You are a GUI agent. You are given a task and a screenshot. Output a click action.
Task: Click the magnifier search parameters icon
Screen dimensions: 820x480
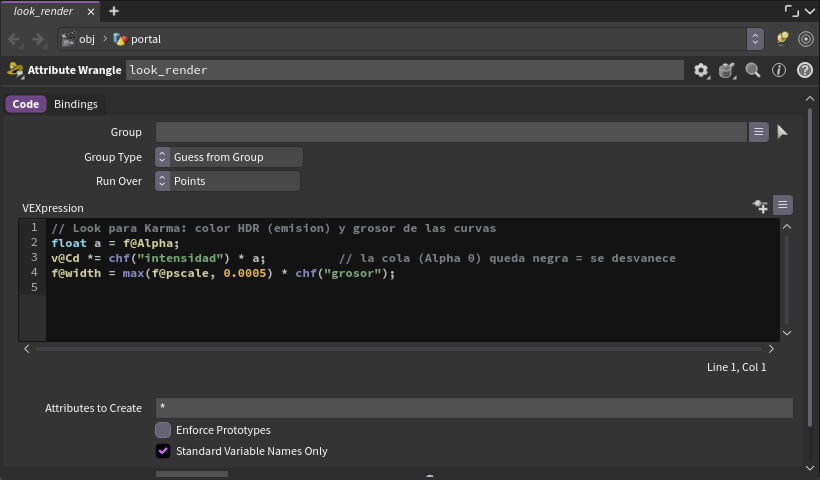(x=753, y=70)
